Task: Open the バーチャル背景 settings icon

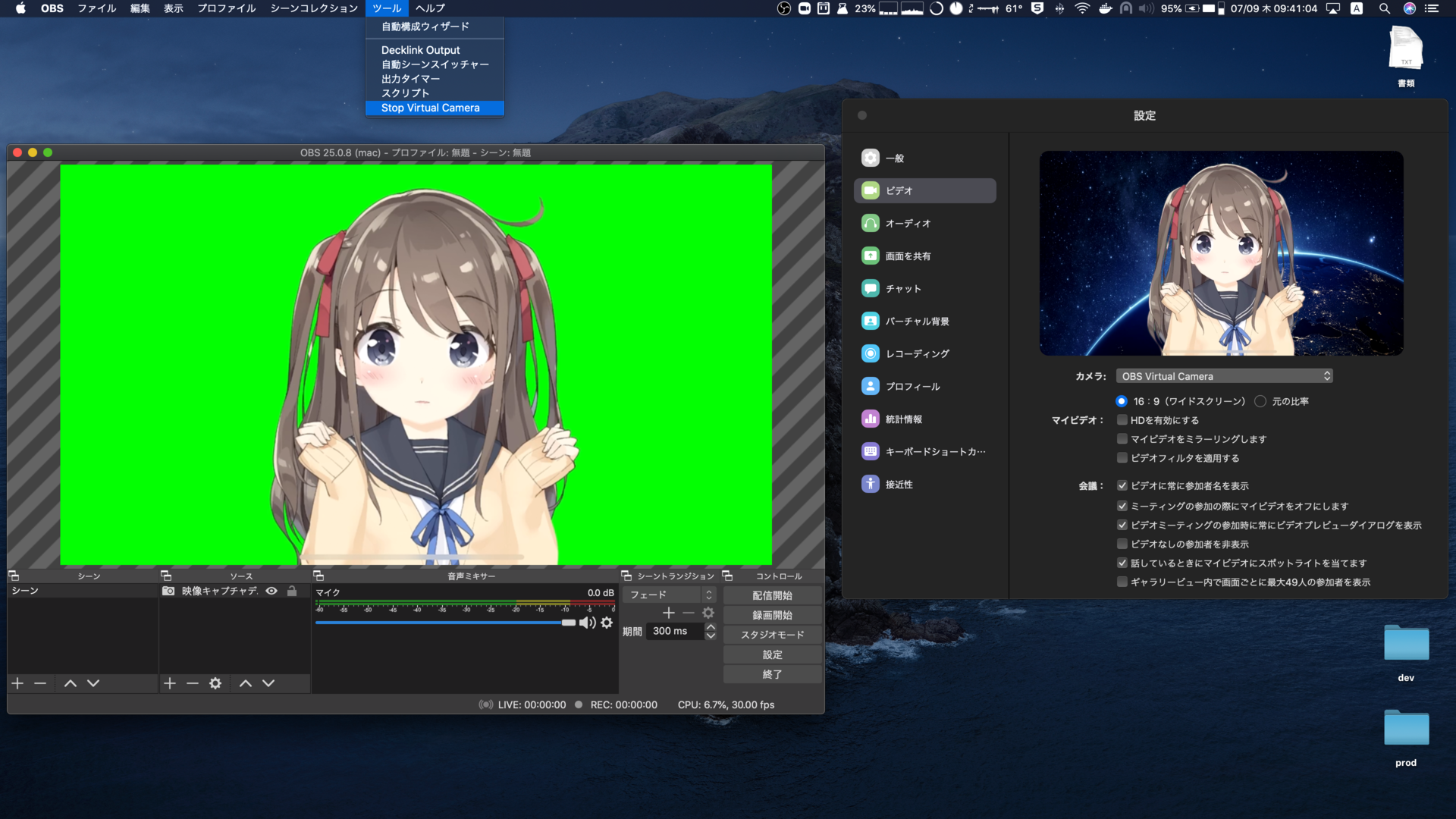Action: pyautogui.click(x=871, y=321)
